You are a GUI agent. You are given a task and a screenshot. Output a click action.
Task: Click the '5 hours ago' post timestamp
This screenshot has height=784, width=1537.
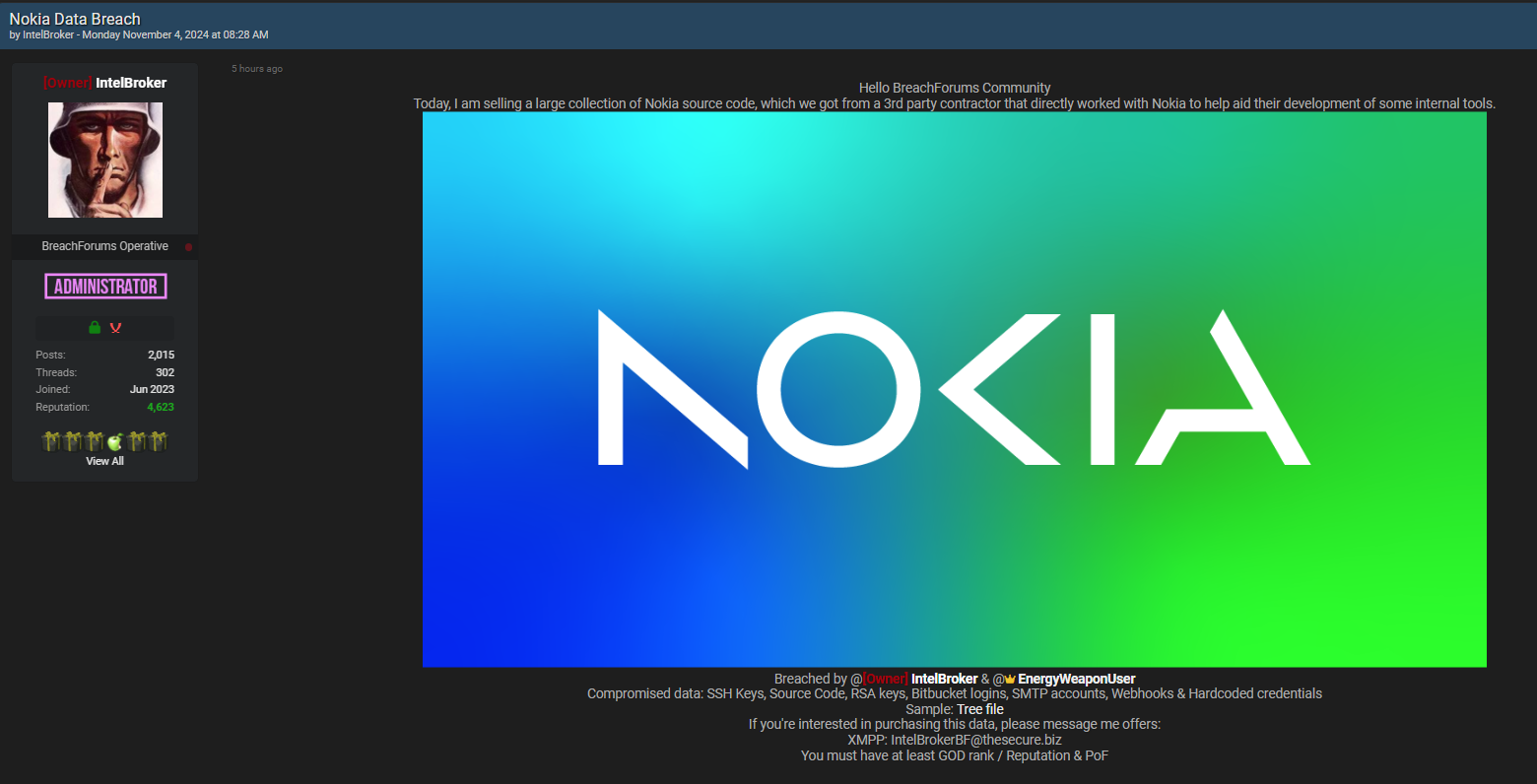pyautogui.click(x=257, y=69)
